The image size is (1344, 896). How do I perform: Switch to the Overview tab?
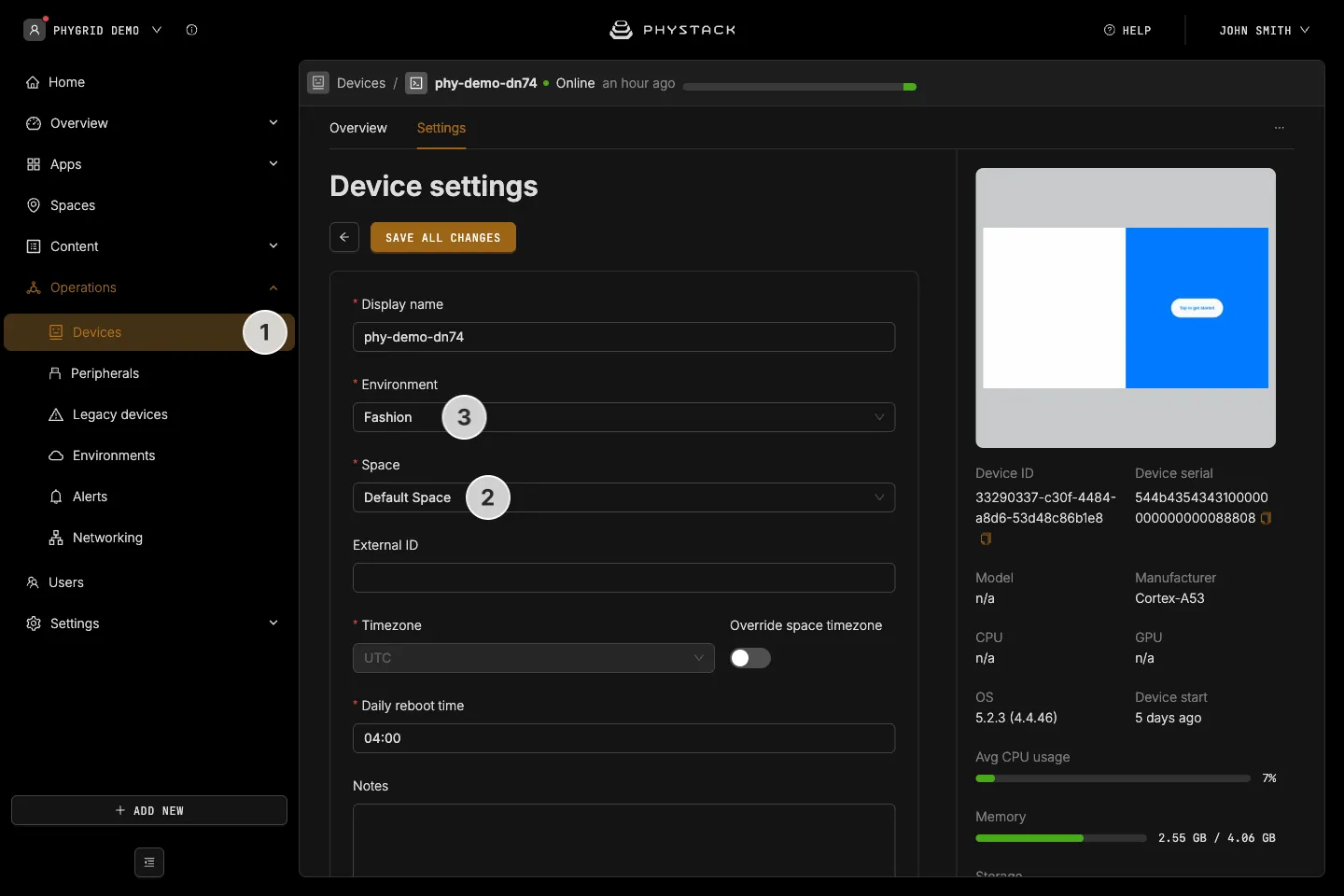[x=358, y=128]
